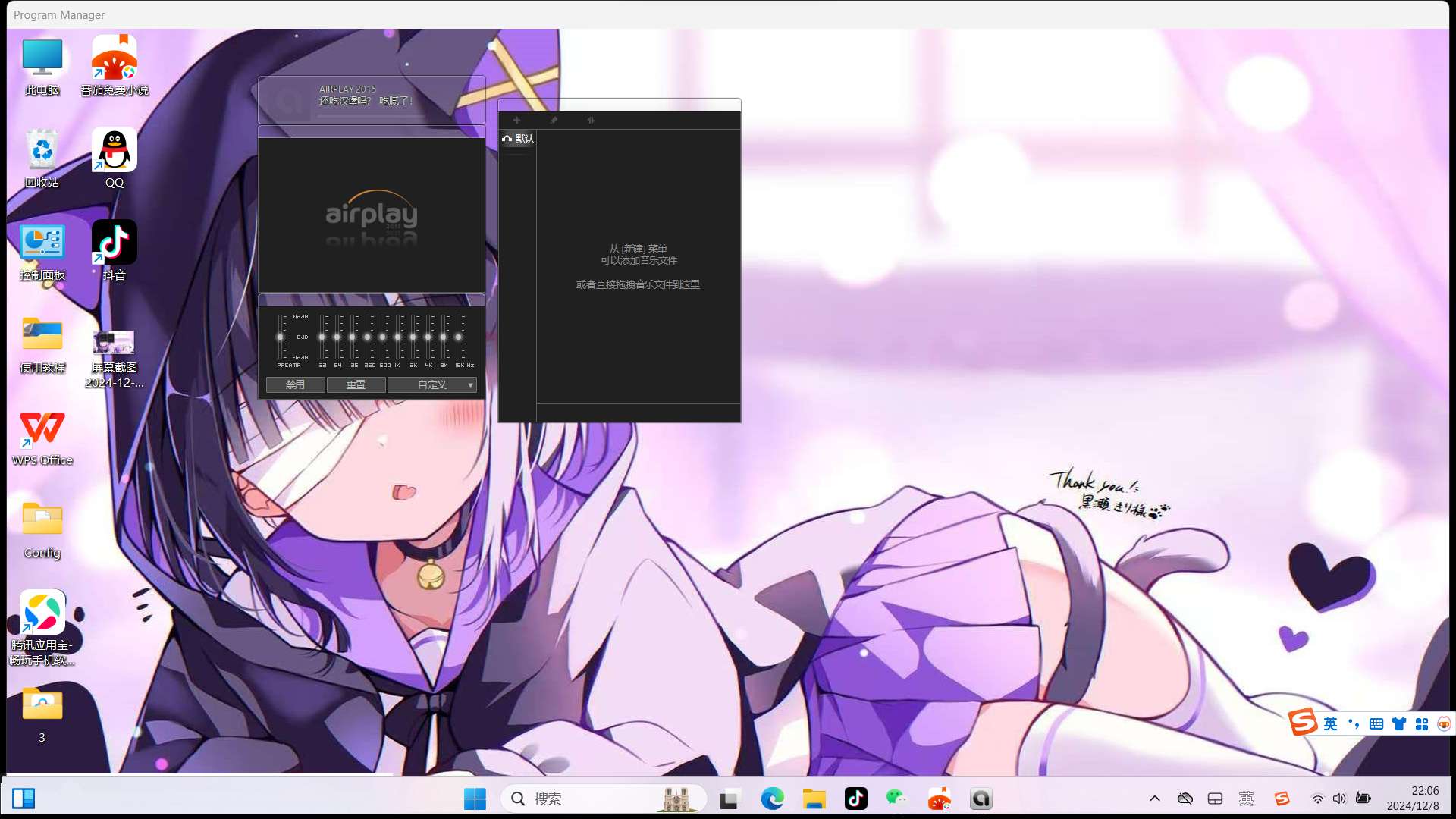Click the 搜索 taskbar search box
1456x819 pixels.
[x=604, y=799]
